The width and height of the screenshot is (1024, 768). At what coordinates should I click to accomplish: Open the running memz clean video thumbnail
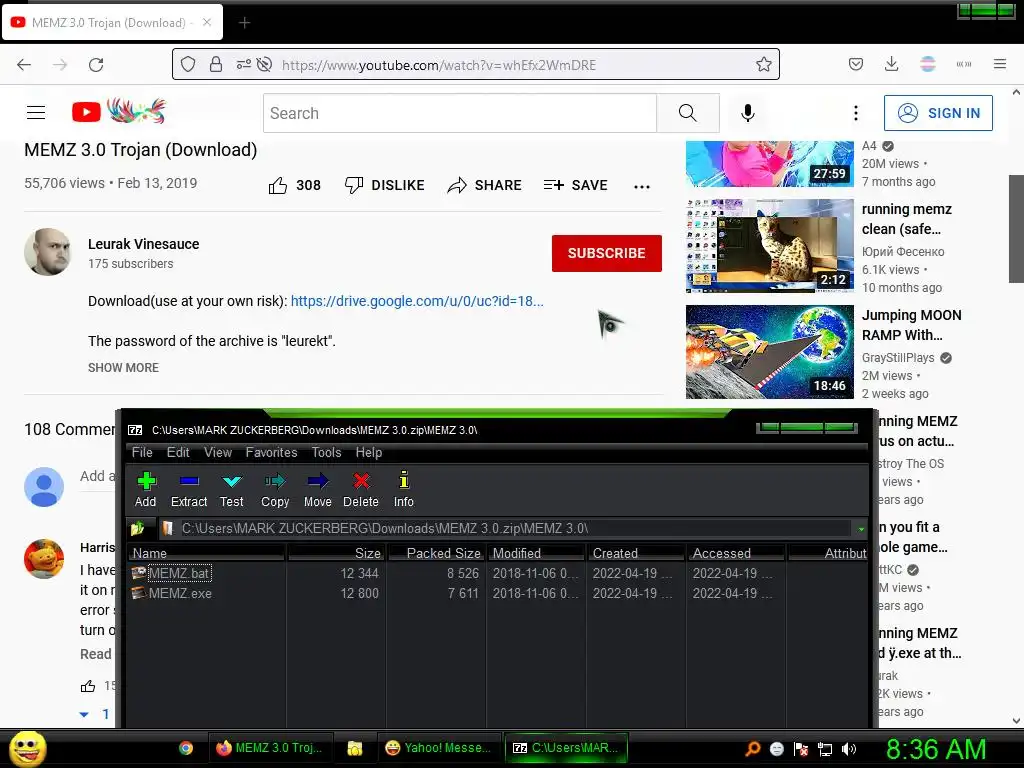[769, 246]
